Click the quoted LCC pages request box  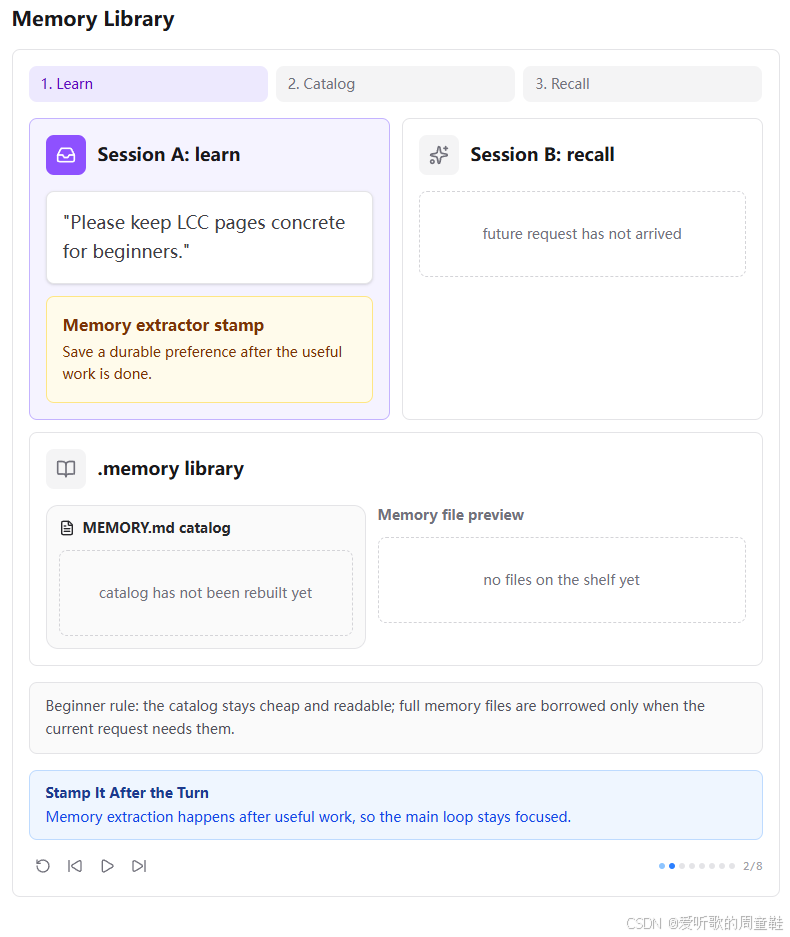tap(209, 237)
